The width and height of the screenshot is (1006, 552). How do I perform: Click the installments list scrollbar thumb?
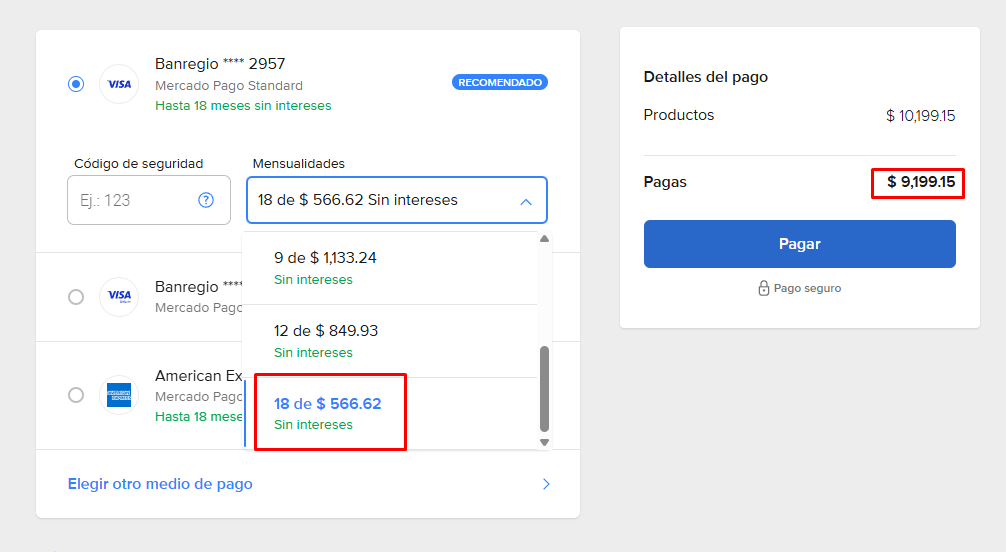[544, 388]
